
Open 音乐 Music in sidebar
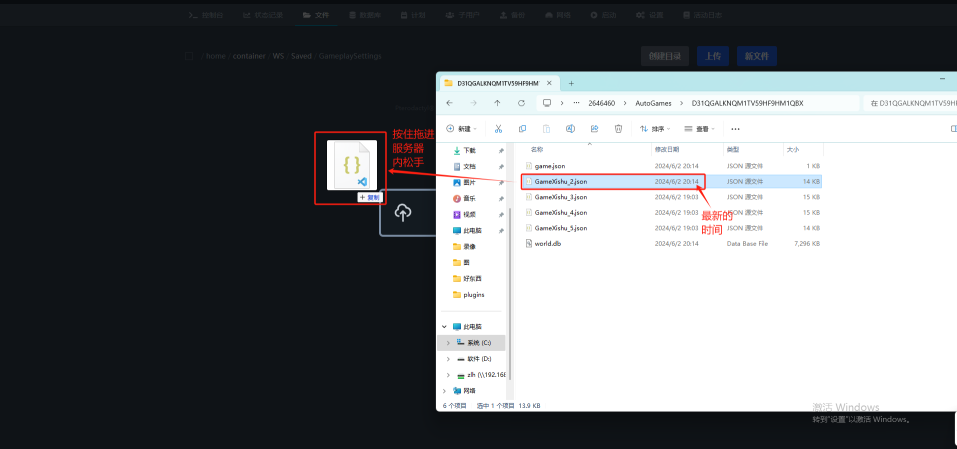(x=469, y=198)
